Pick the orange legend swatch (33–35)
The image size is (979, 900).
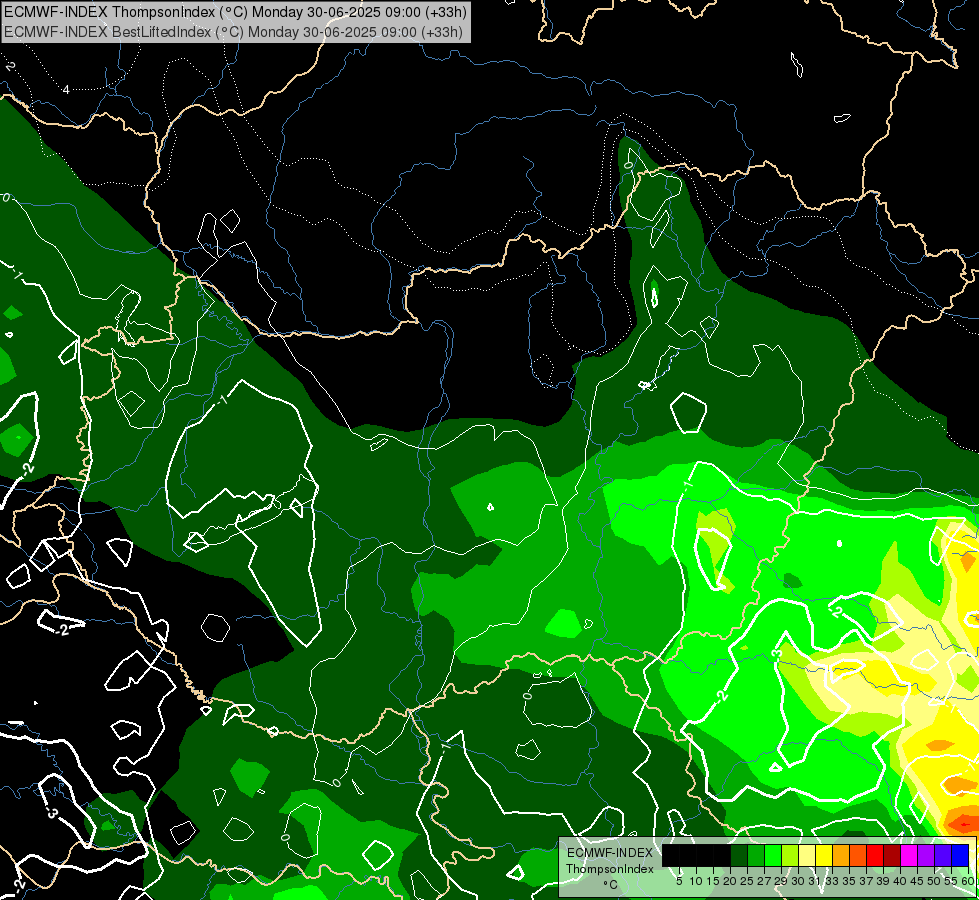841,855
